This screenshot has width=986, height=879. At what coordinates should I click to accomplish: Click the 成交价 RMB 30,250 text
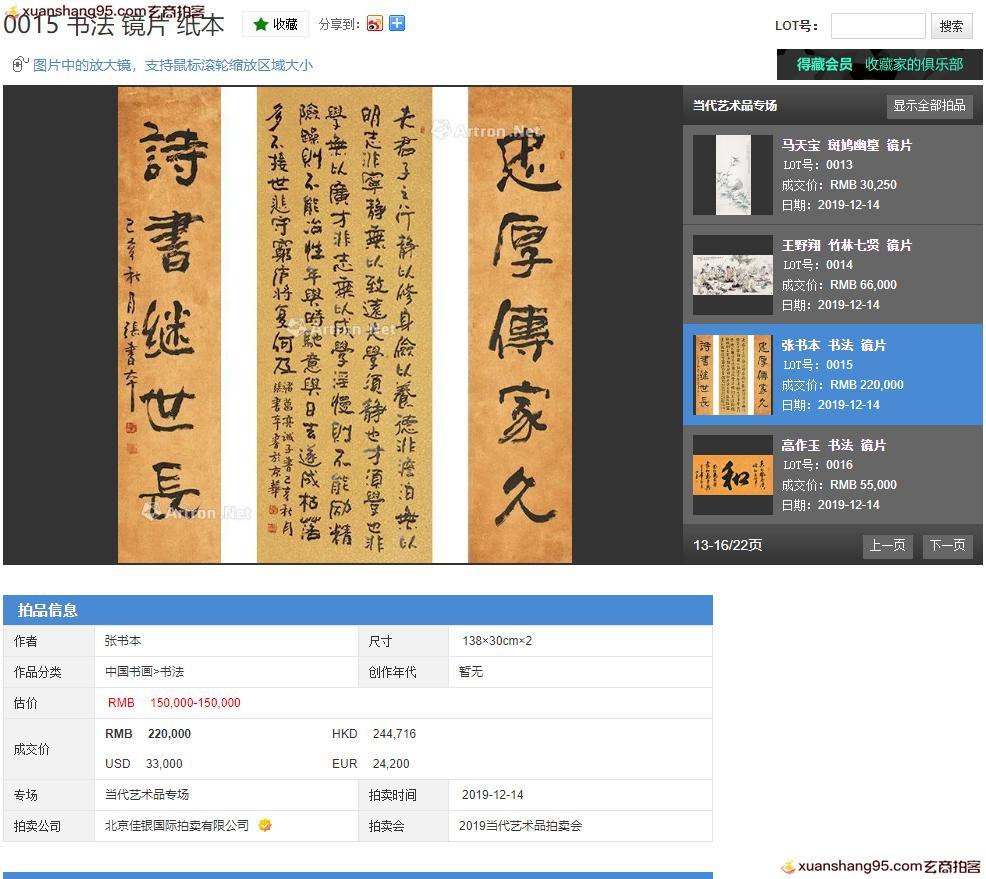click(839, 185)
